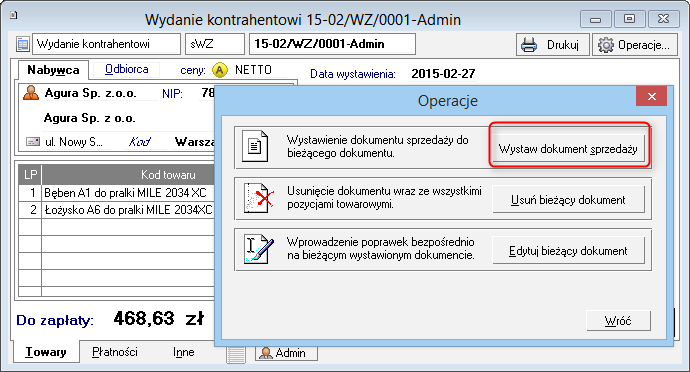Click the Admin user icon at bottom
The width and height of the screenshot is (690, 372).
point(266,353)
